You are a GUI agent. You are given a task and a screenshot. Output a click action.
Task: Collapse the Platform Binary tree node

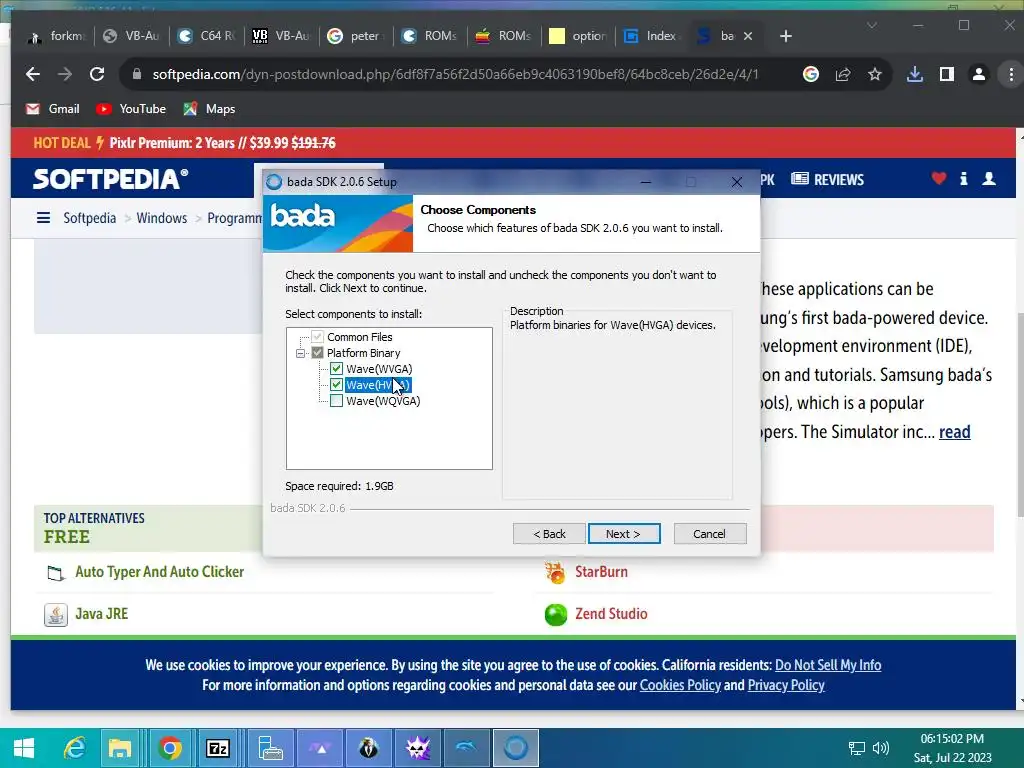[300, 353]
